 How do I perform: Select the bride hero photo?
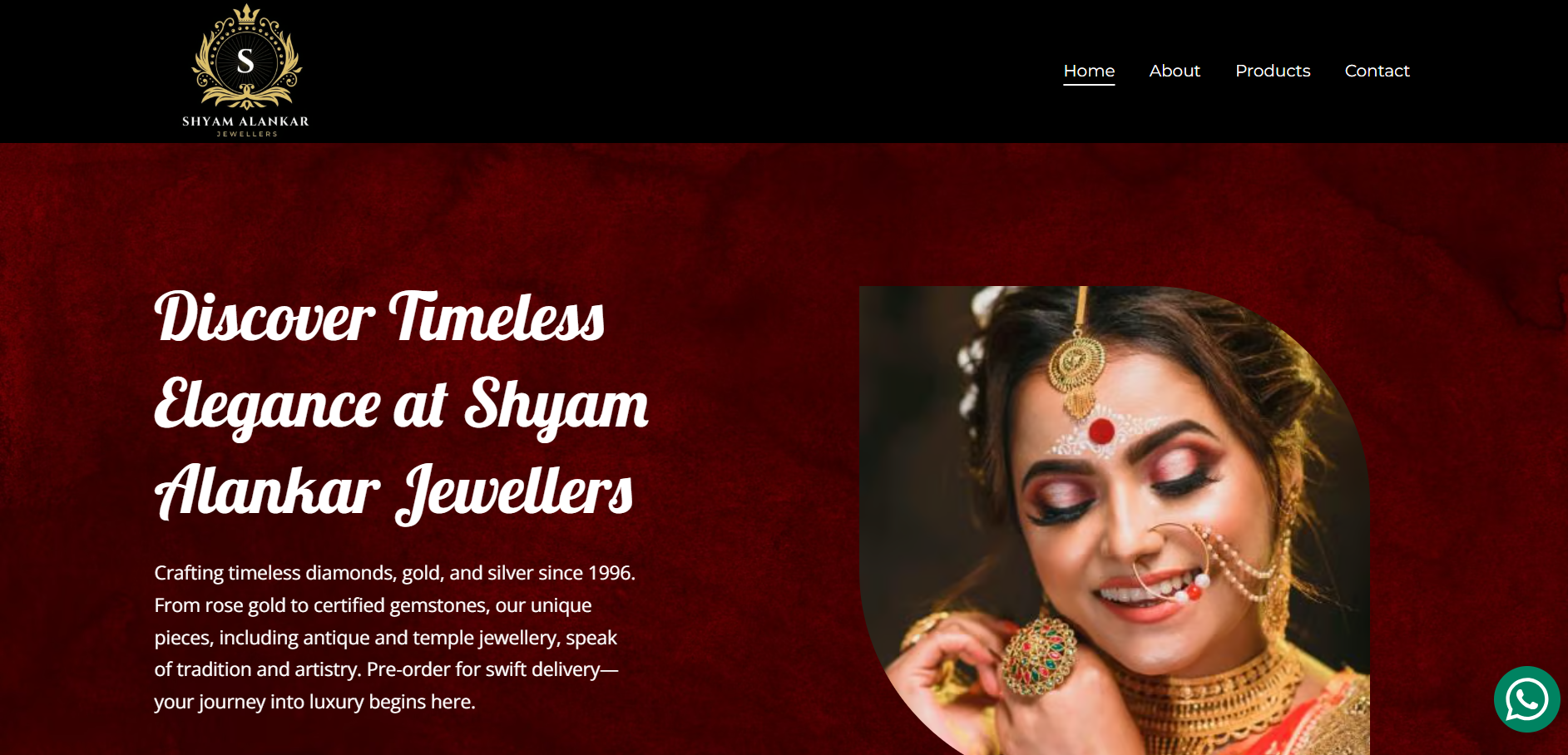[x=1115, y=521]
